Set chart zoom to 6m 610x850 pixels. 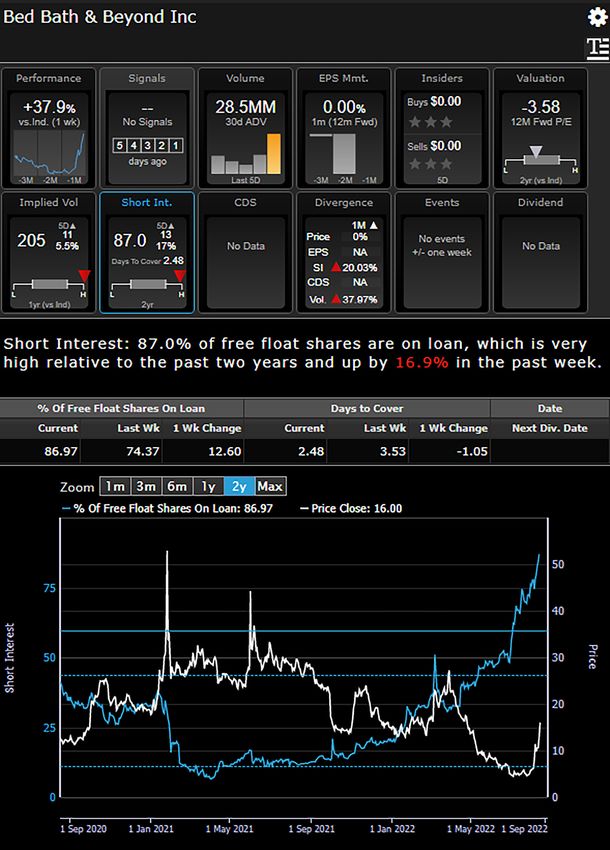[x=177, y=486]
